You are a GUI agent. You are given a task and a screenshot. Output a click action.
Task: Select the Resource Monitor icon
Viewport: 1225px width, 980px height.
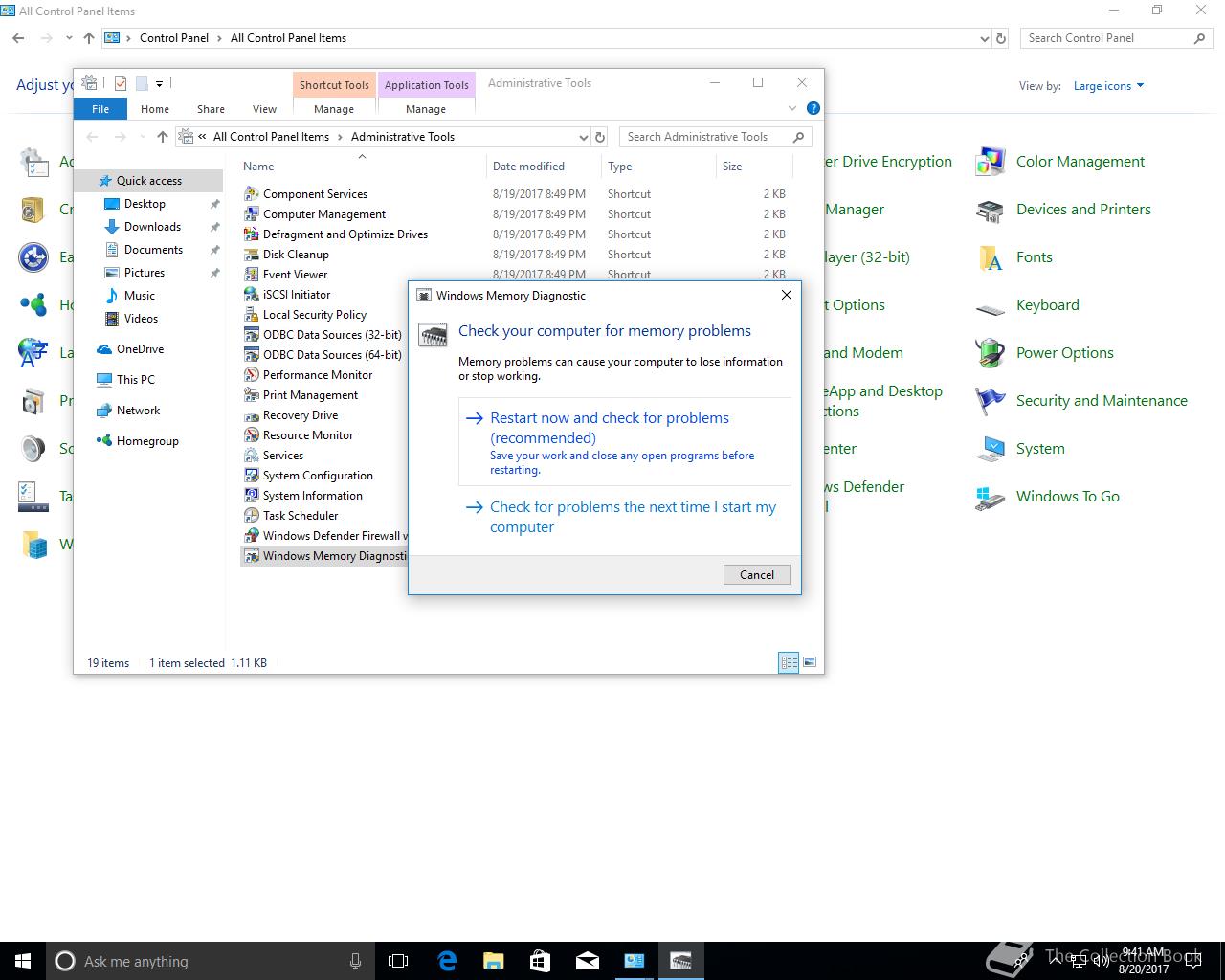(x=252, y=434)
